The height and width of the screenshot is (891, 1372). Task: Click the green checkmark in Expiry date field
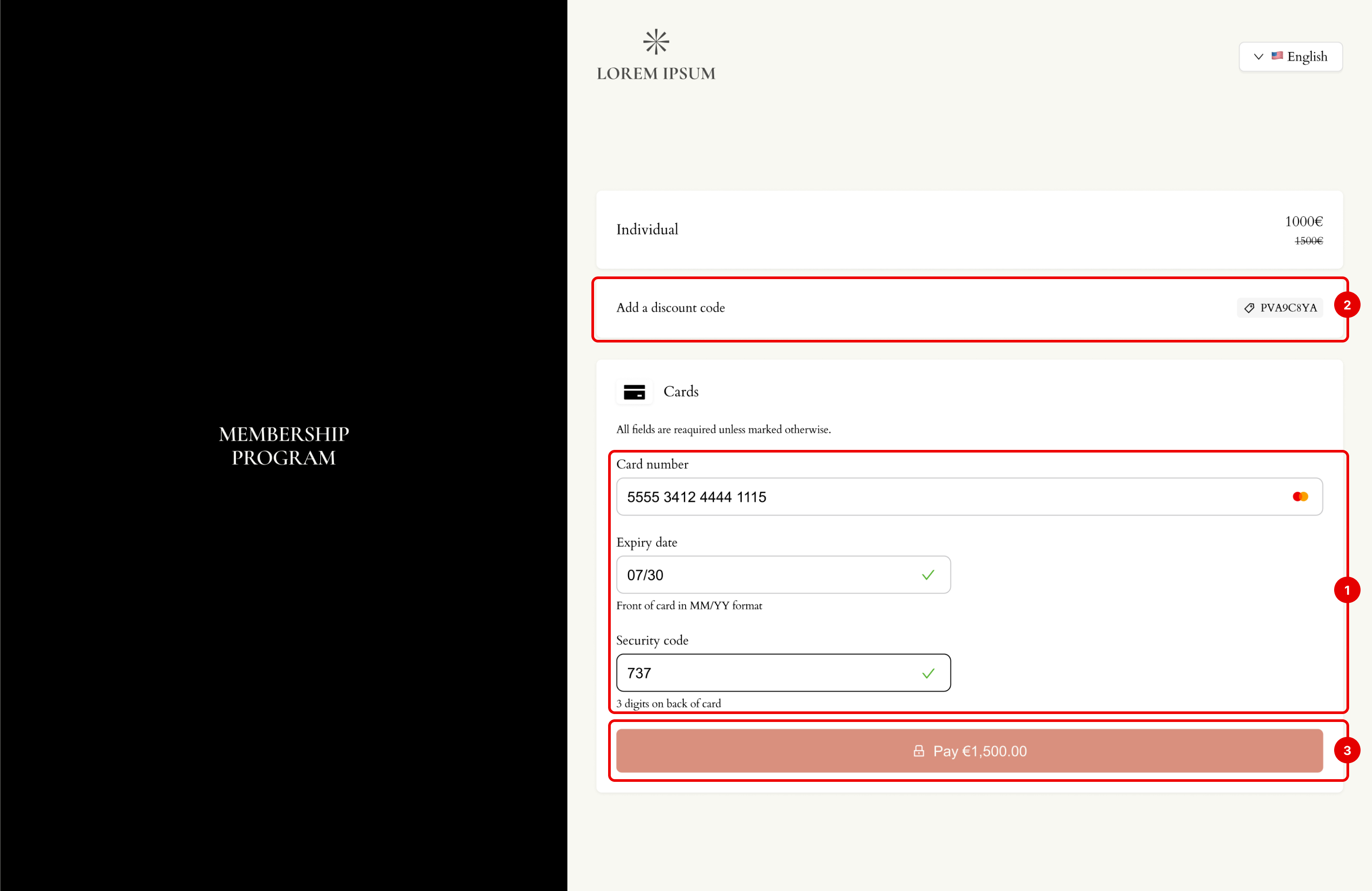[928, 575]
